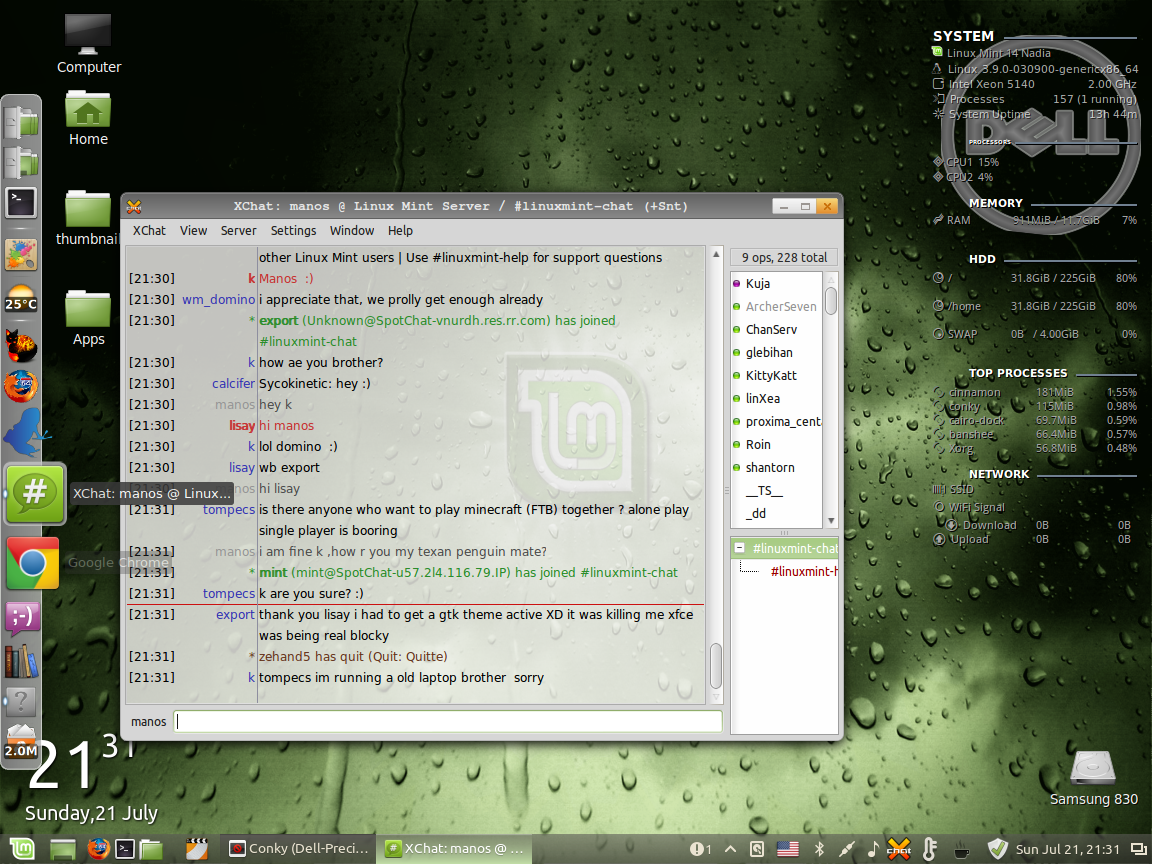Select user Roin in the user list
This screenshot has width=1152, height=864.
757,444
